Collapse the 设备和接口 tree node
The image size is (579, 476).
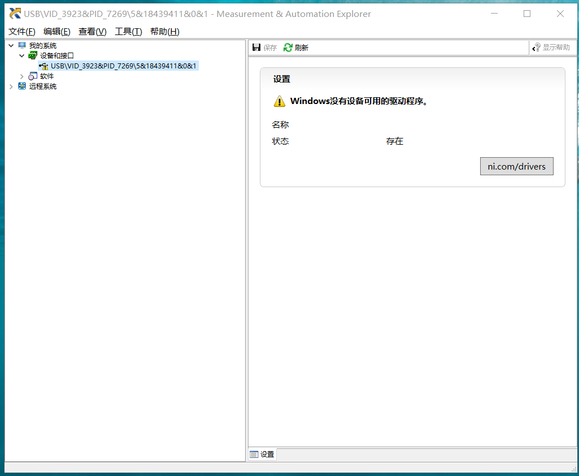[21, 56]
